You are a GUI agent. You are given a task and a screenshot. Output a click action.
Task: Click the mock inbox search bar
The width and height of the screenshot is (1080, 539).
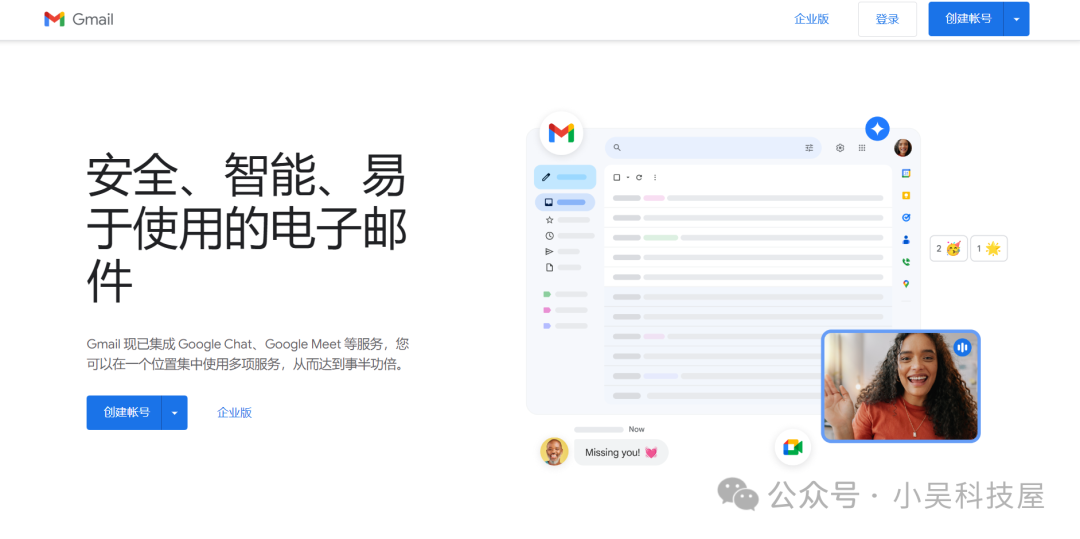[x=713, y=147]
